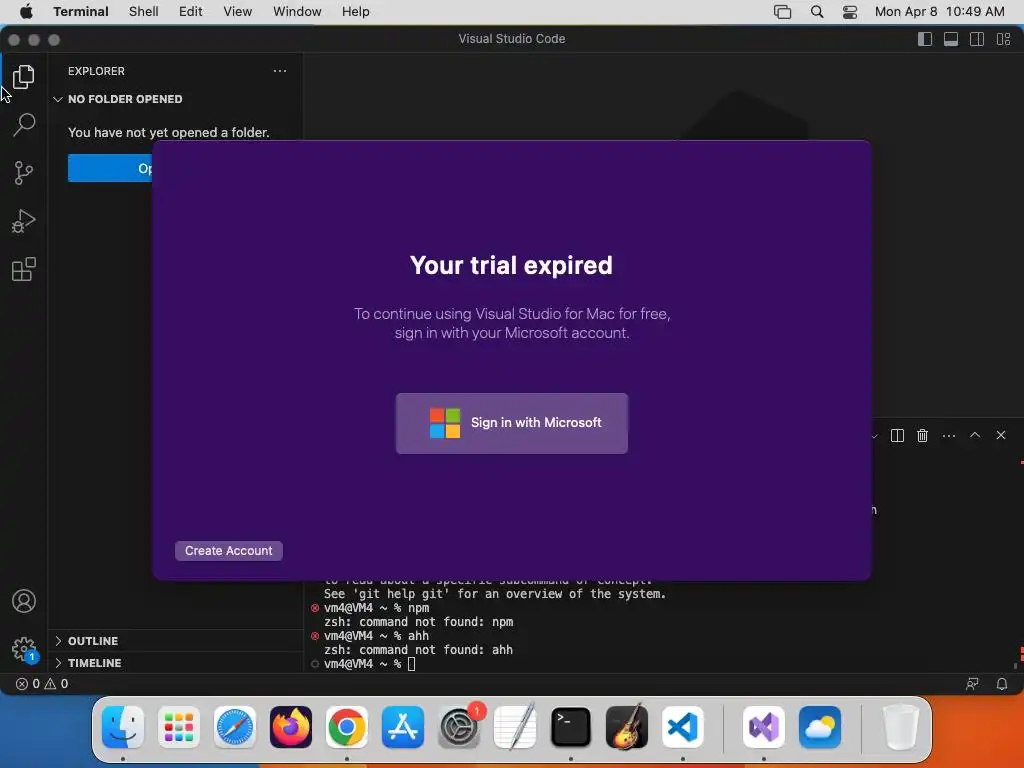Click 'You have not yet opened a folder.' text
Image resolution: width=1024 pixels, height=768 pixels.
point(168,133)
